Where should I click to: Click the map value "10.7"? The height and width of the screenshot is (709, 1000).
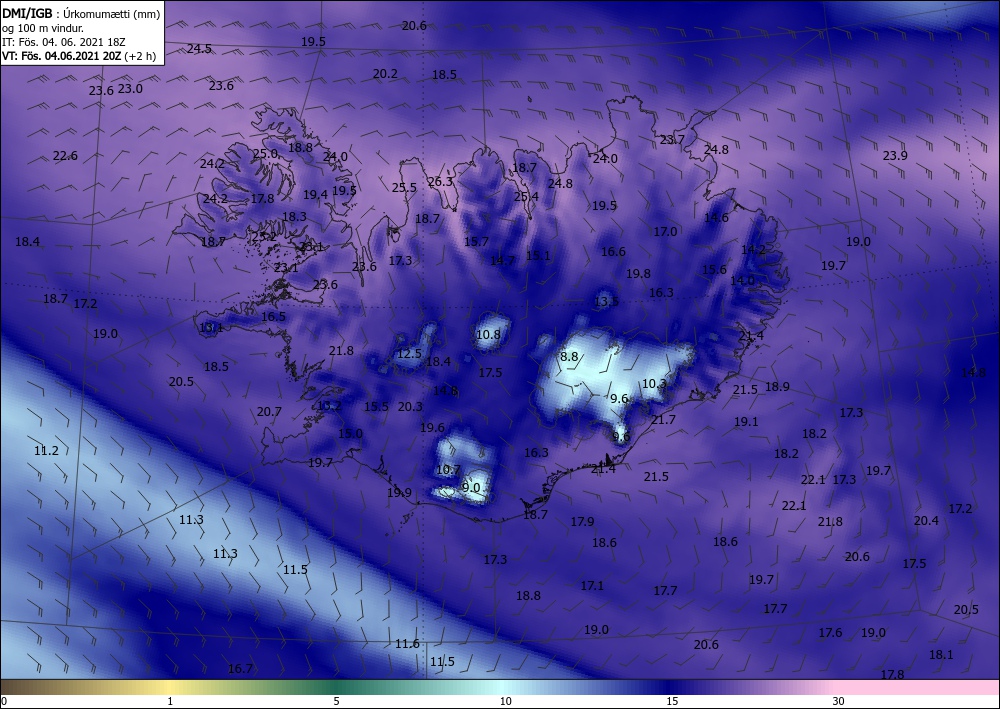point(448,470)
